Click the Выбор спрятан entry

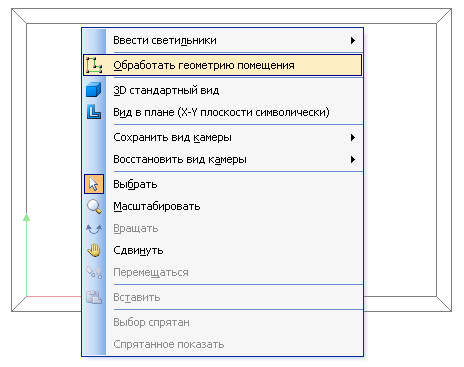click(222, 322)
